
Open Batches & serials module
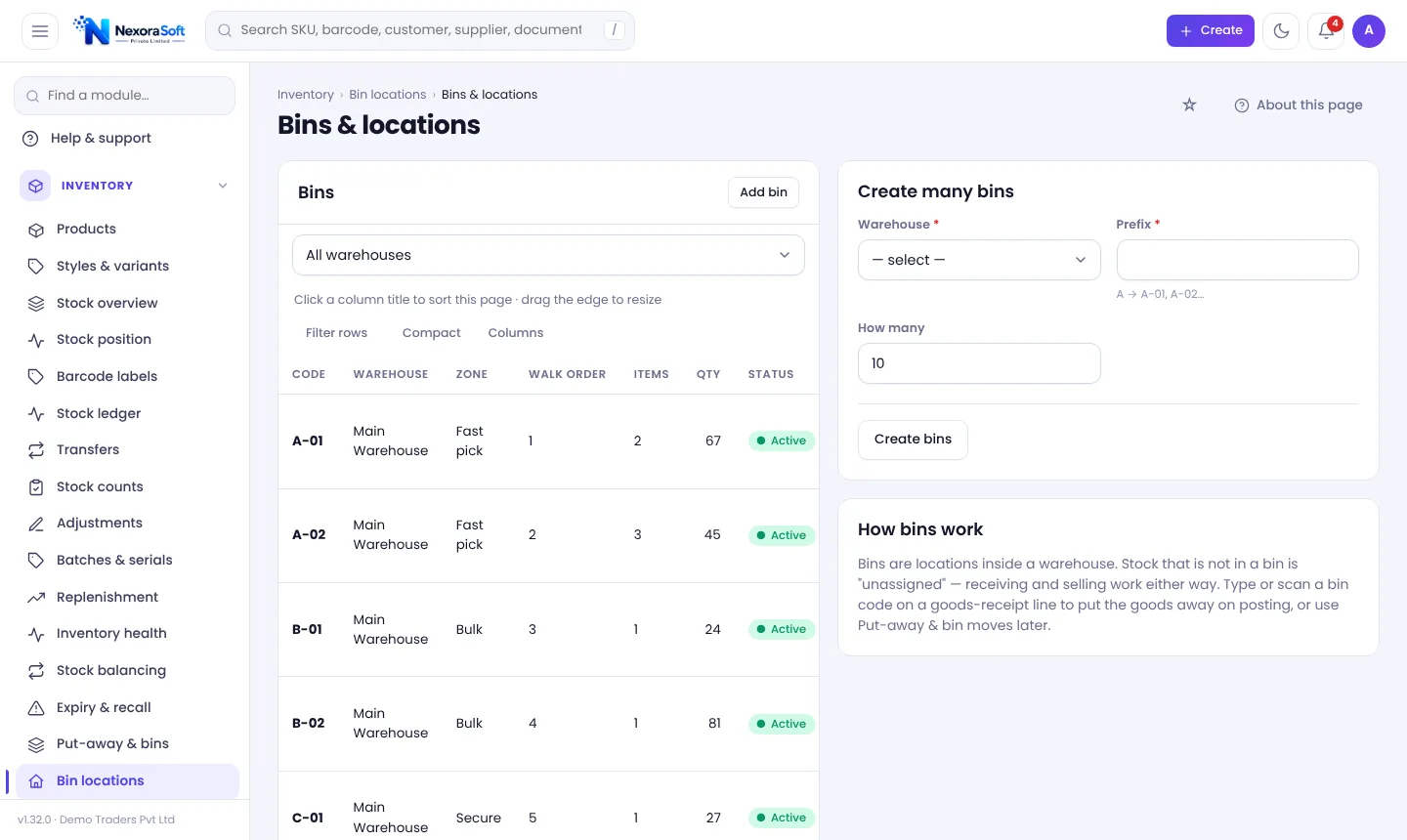point(125,561)
